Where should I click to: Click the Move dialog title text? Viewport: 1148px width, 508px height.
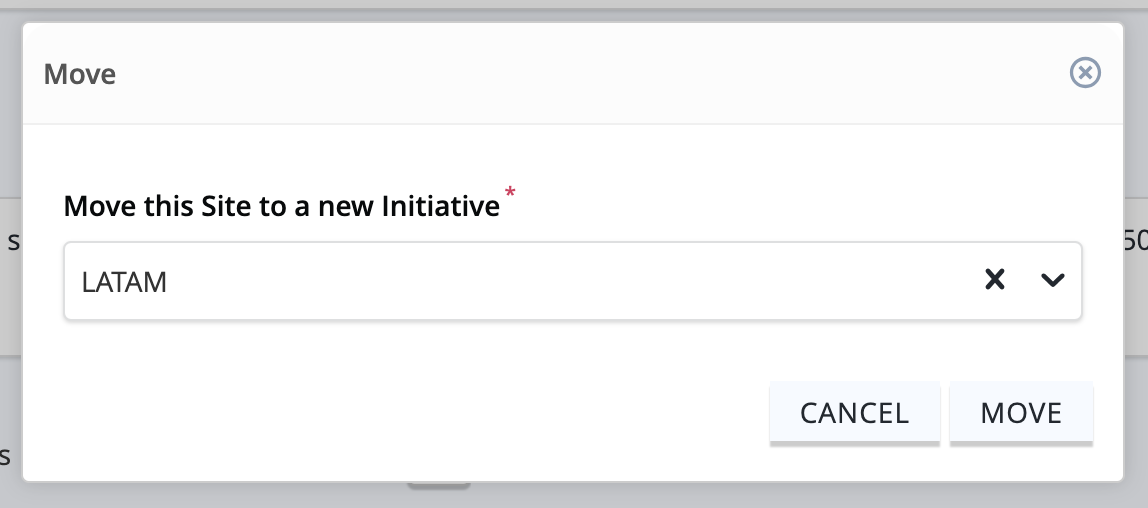[x=80, y=74]
